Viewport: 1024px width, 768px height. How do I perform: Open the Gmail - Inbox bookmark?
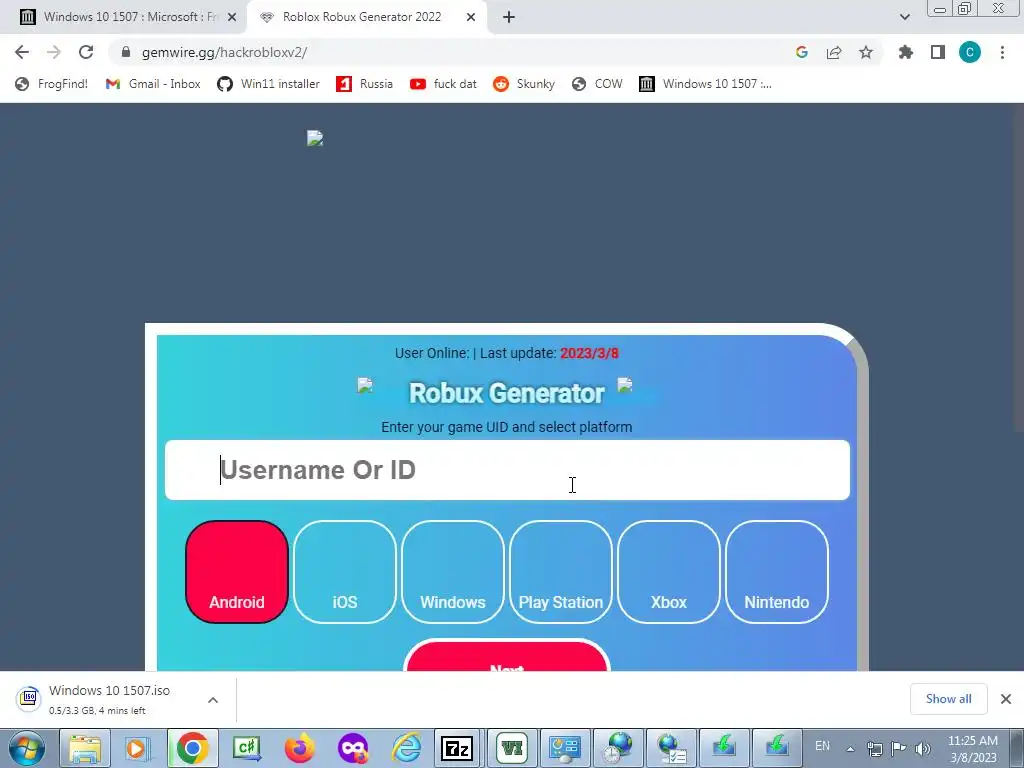click(x=153, y=84)
